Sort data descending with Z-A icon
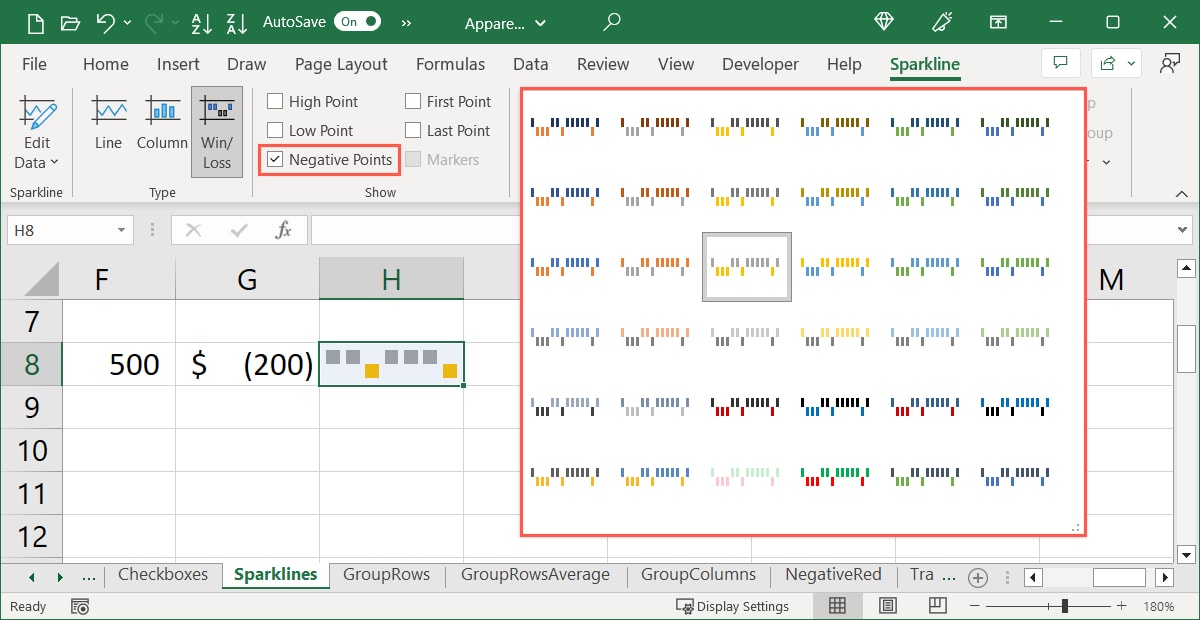Image resolution: width=1200 pixels, height=620 pixels. click(236, 22)
